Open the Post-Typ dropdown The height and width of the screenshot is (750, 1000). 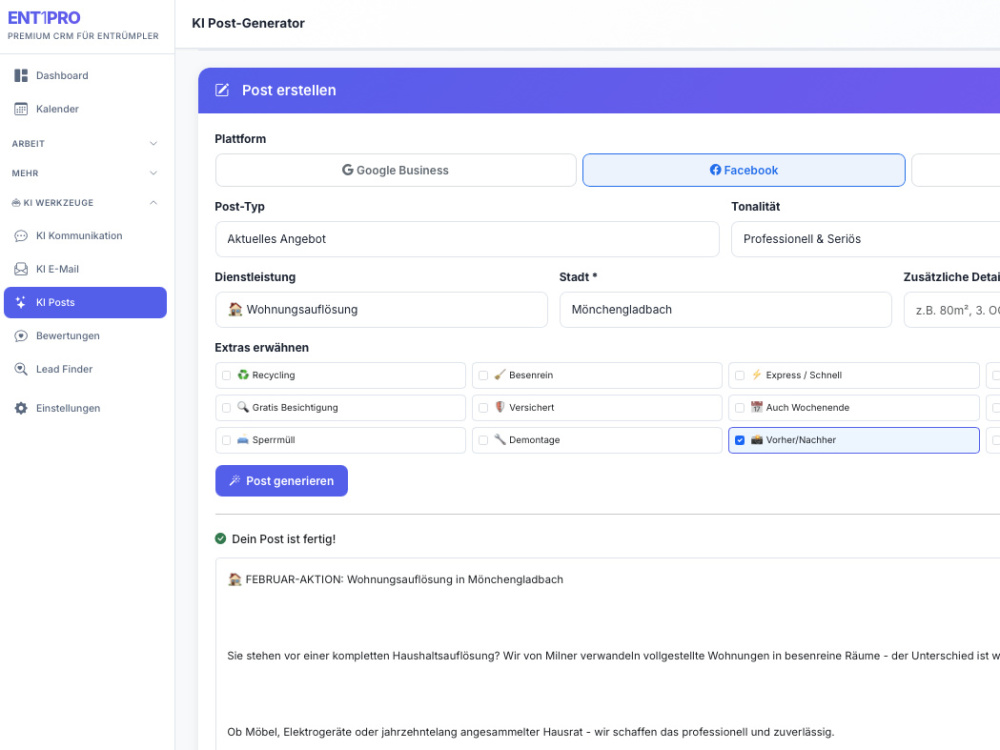click(x=467, y=239)
